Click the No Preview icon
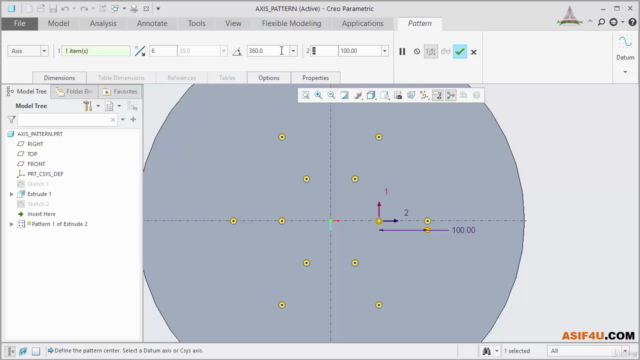This screenshot has width=640, height=360. (x=417, y=51)
